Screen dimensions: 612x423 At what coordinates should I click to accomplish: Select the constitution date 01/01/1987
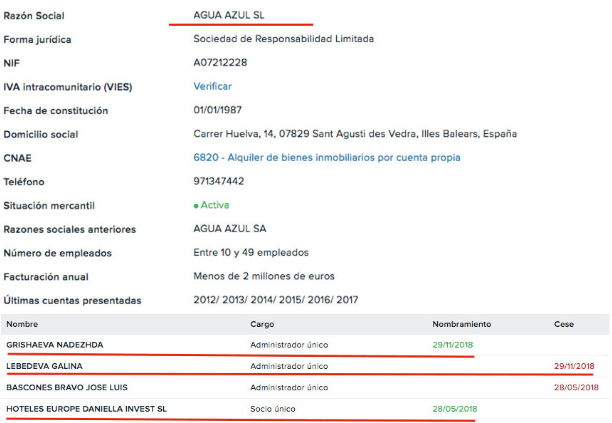[x=217, y=110]
